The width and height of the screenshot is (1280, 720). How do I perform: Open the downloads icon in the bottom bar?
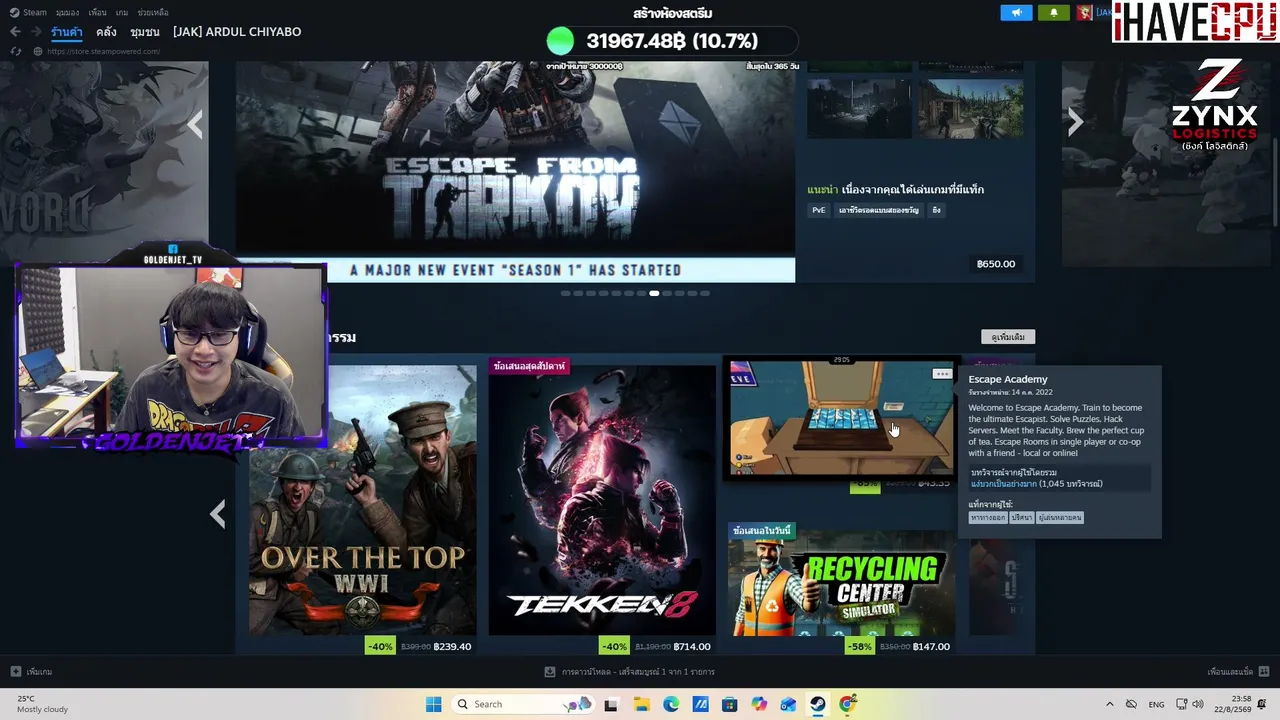click(x=549, y=672)
